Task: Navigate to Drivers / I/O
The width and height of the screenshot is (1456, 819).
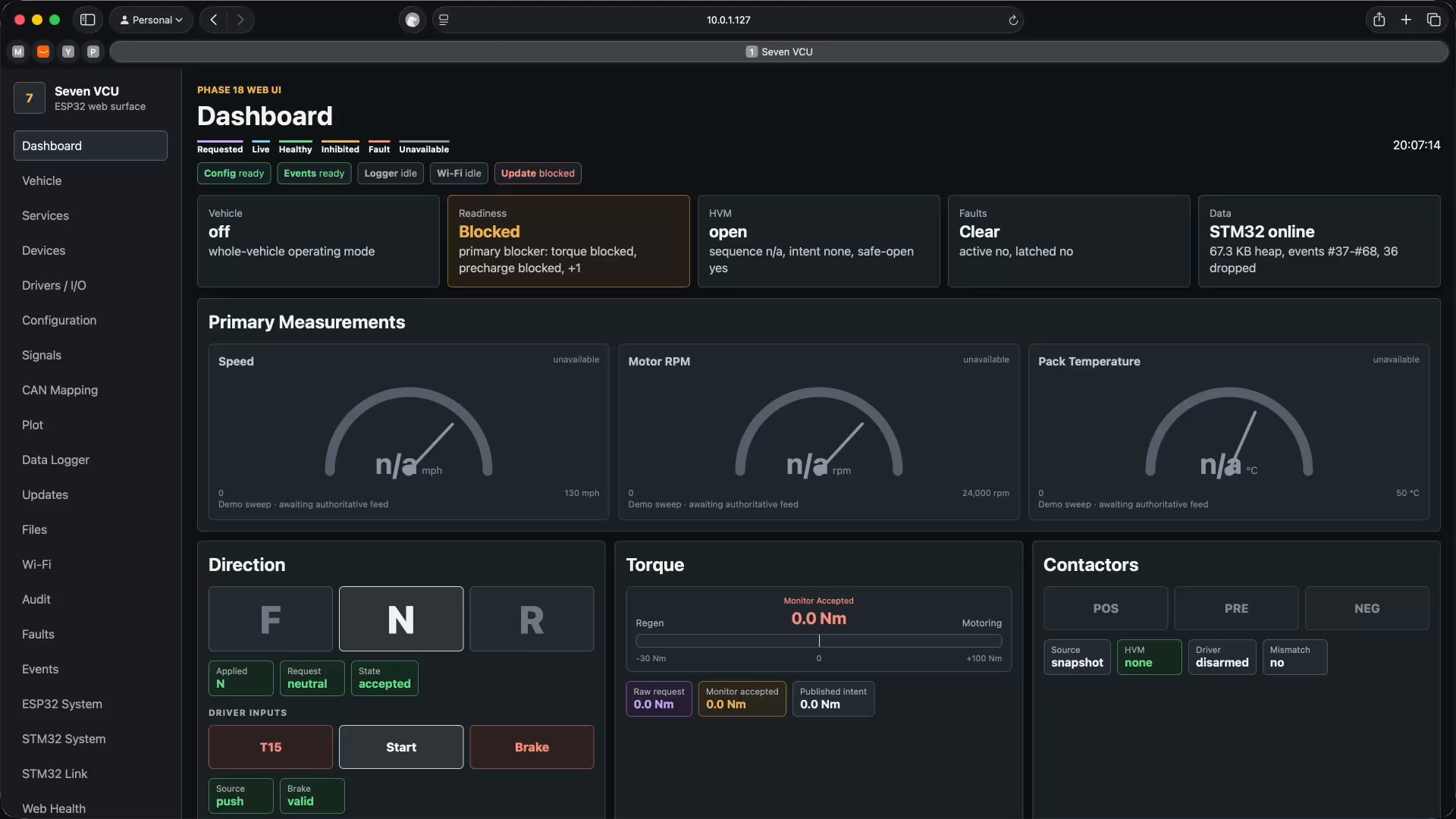Action: click(x=90, y=285)
